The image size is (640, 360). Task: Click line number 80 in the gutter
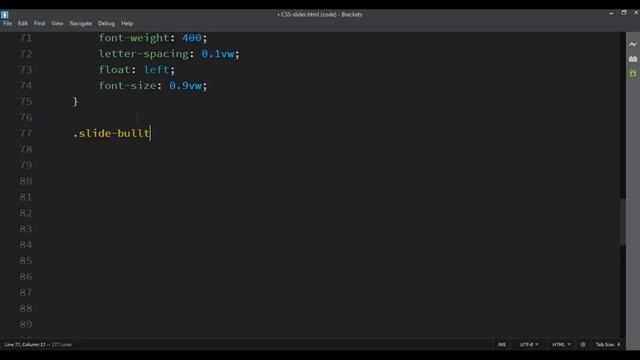(x=26, y=181)
